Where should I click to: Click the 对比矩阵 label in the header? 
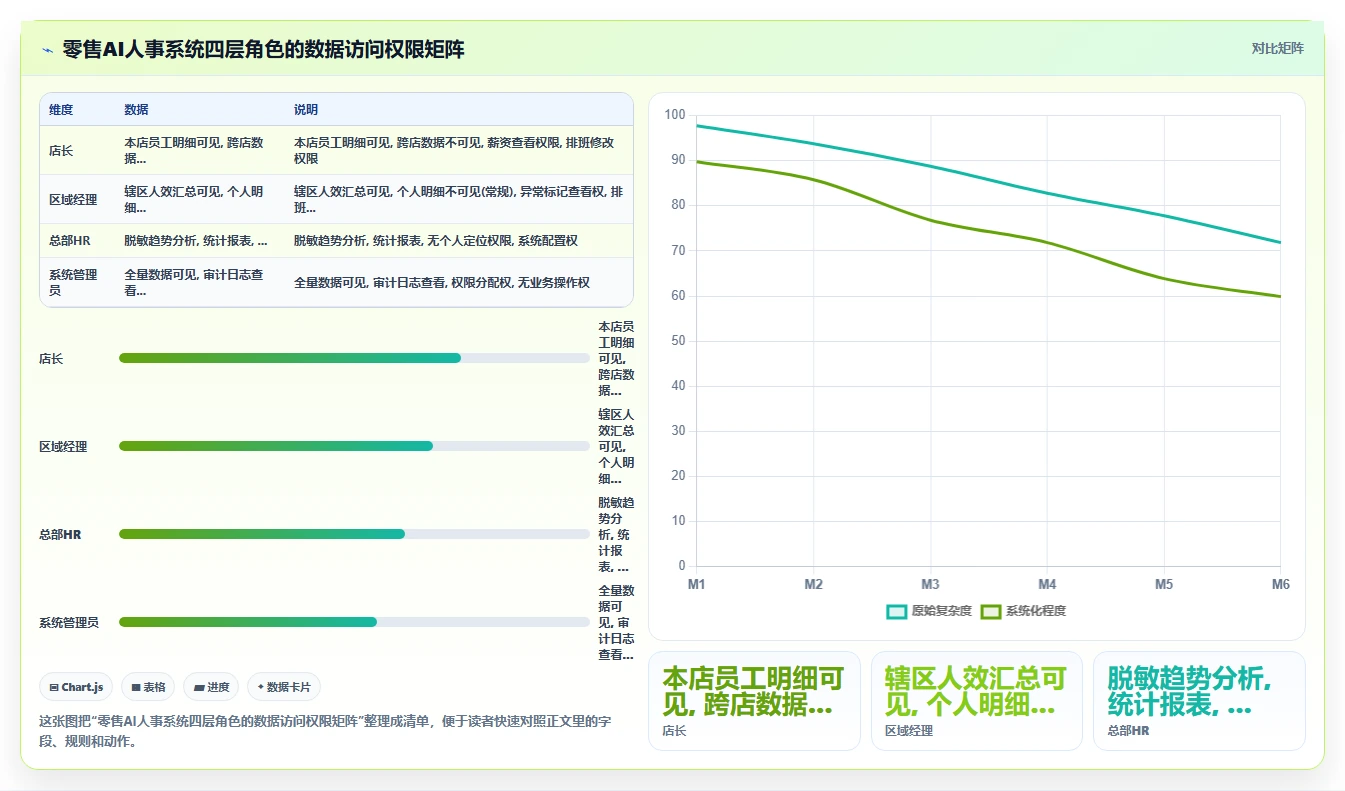(1278, 48)
